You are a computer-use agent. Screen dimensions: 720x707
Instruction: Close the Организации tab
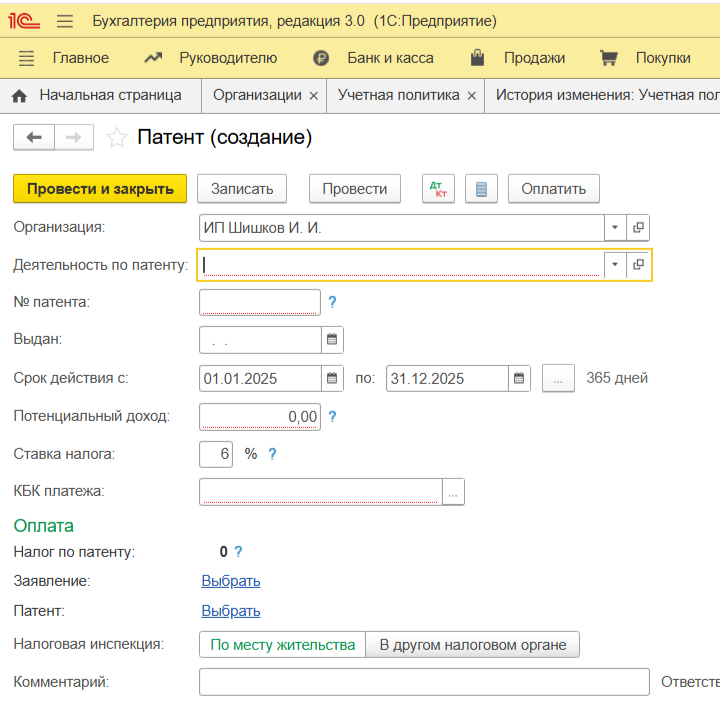pos(314,96)
